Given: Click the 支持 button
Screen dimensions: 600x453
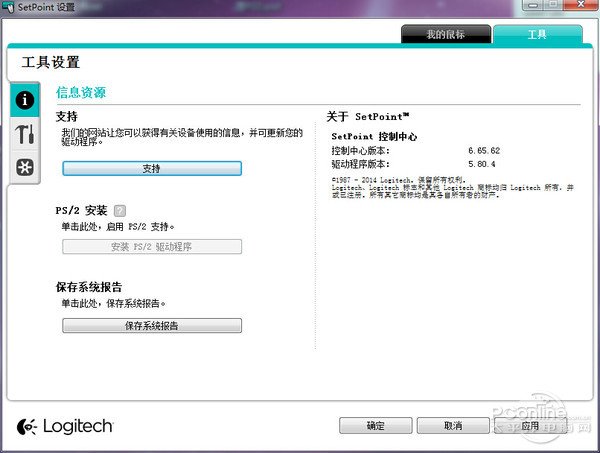Looking at the screenshot, I should (152, 168).
